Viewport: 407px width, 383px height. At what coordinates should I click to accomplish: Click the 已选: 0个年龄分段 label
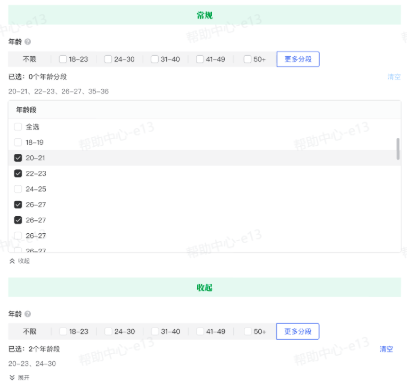(38, 77)
